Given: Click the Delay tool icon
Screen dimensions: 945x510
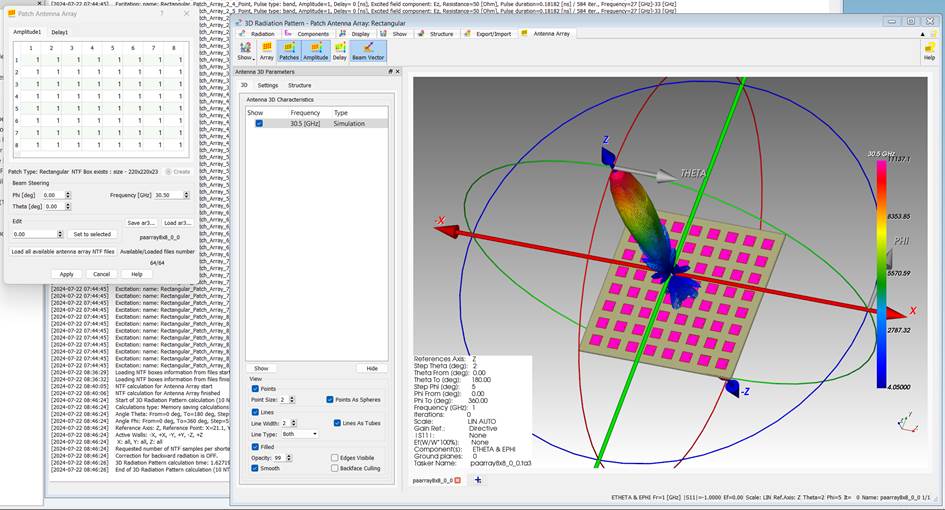Looking at the screenshot, I should pyautogui.click(x=340, y=51).
